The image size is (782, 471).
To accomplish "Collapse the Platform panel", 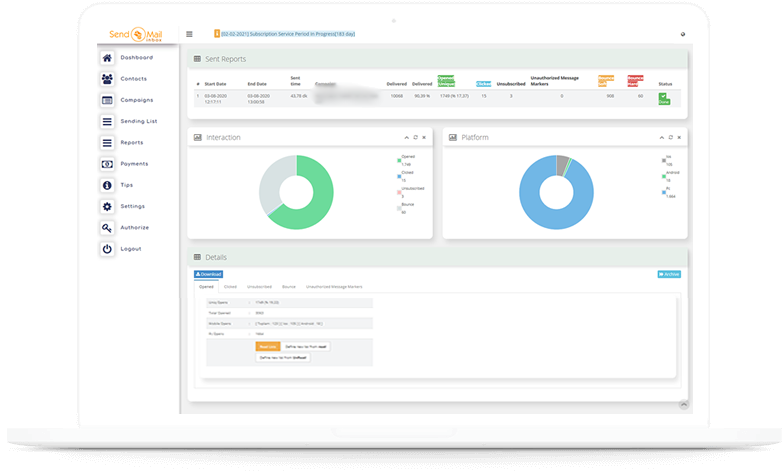I will pyautogui.click(x=662, y=137).
